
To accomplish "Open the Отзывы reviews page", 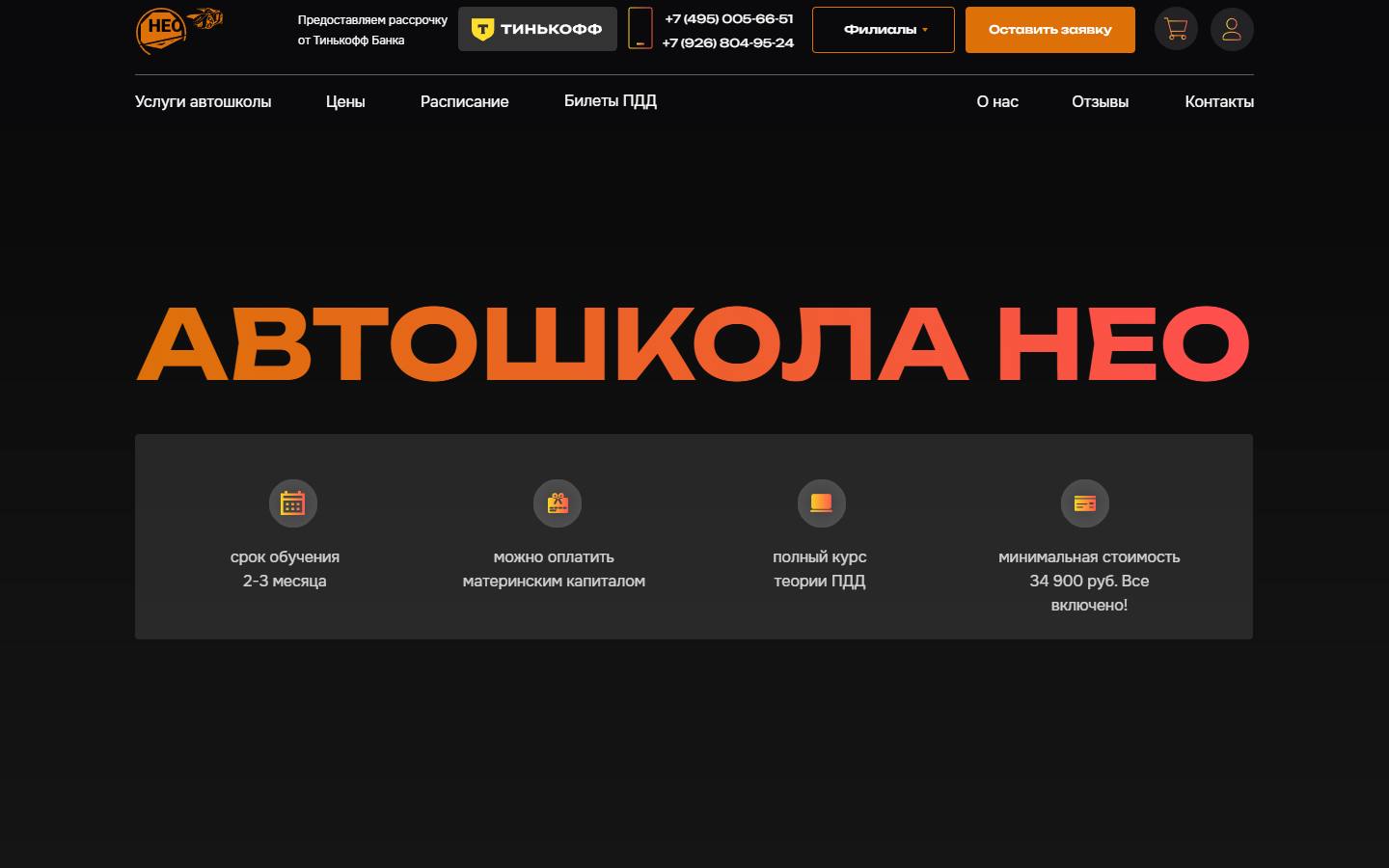I will click(x=1101, y=101).
